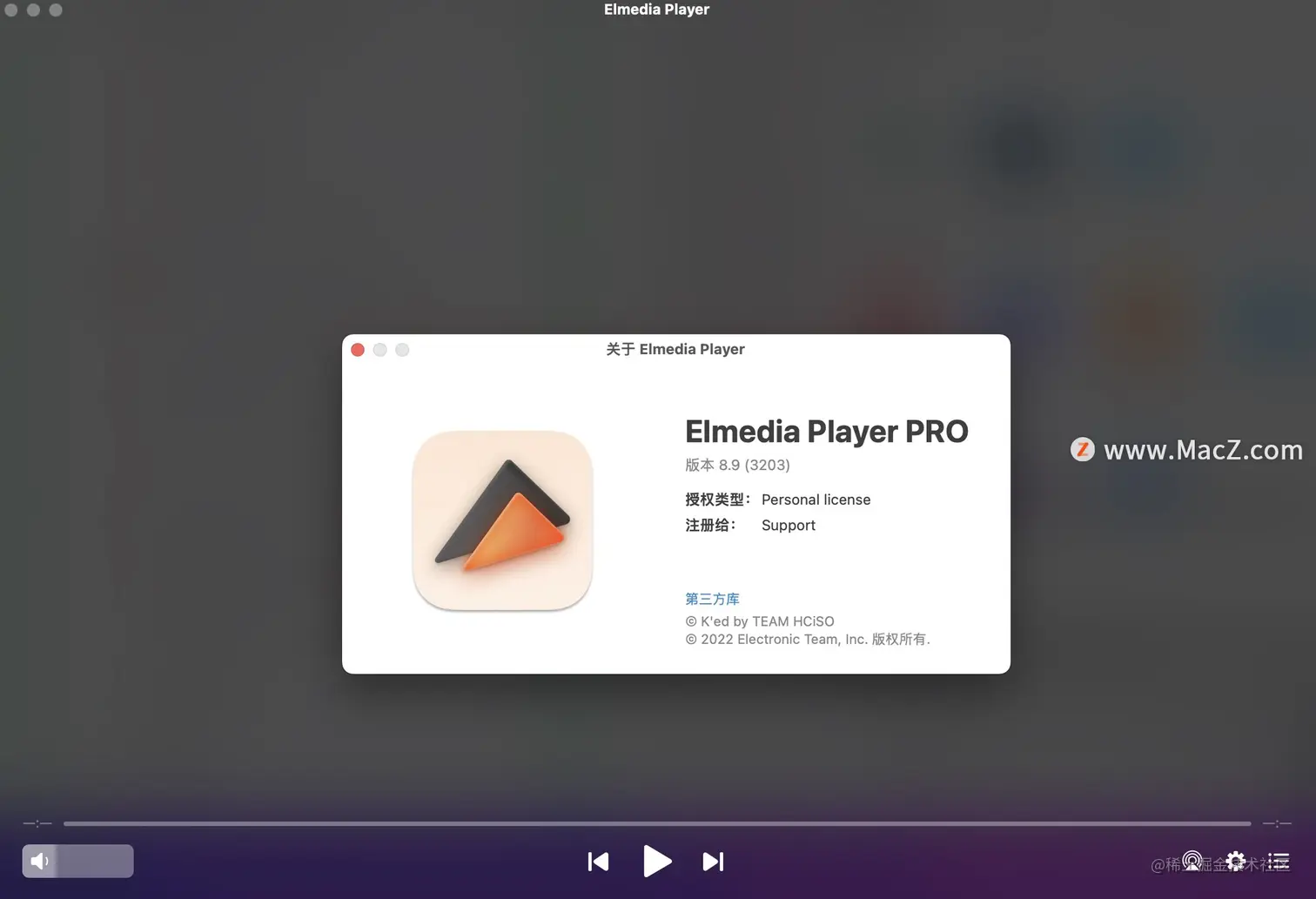
Task: Show the playlist panel
Action: (1279, 862)
